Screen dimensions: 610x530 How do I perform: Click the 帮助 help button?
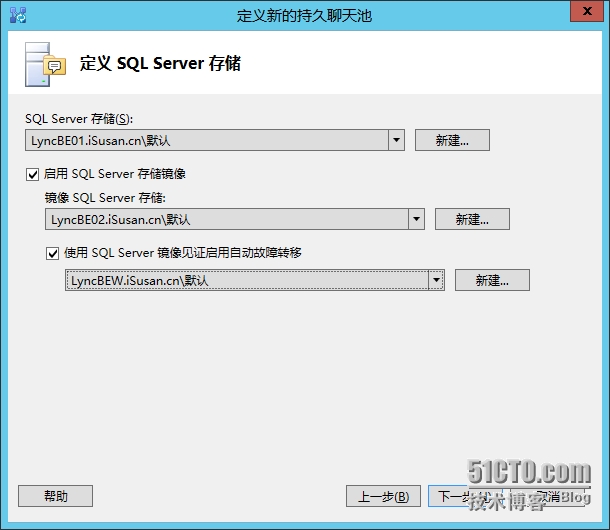[55, 496]
